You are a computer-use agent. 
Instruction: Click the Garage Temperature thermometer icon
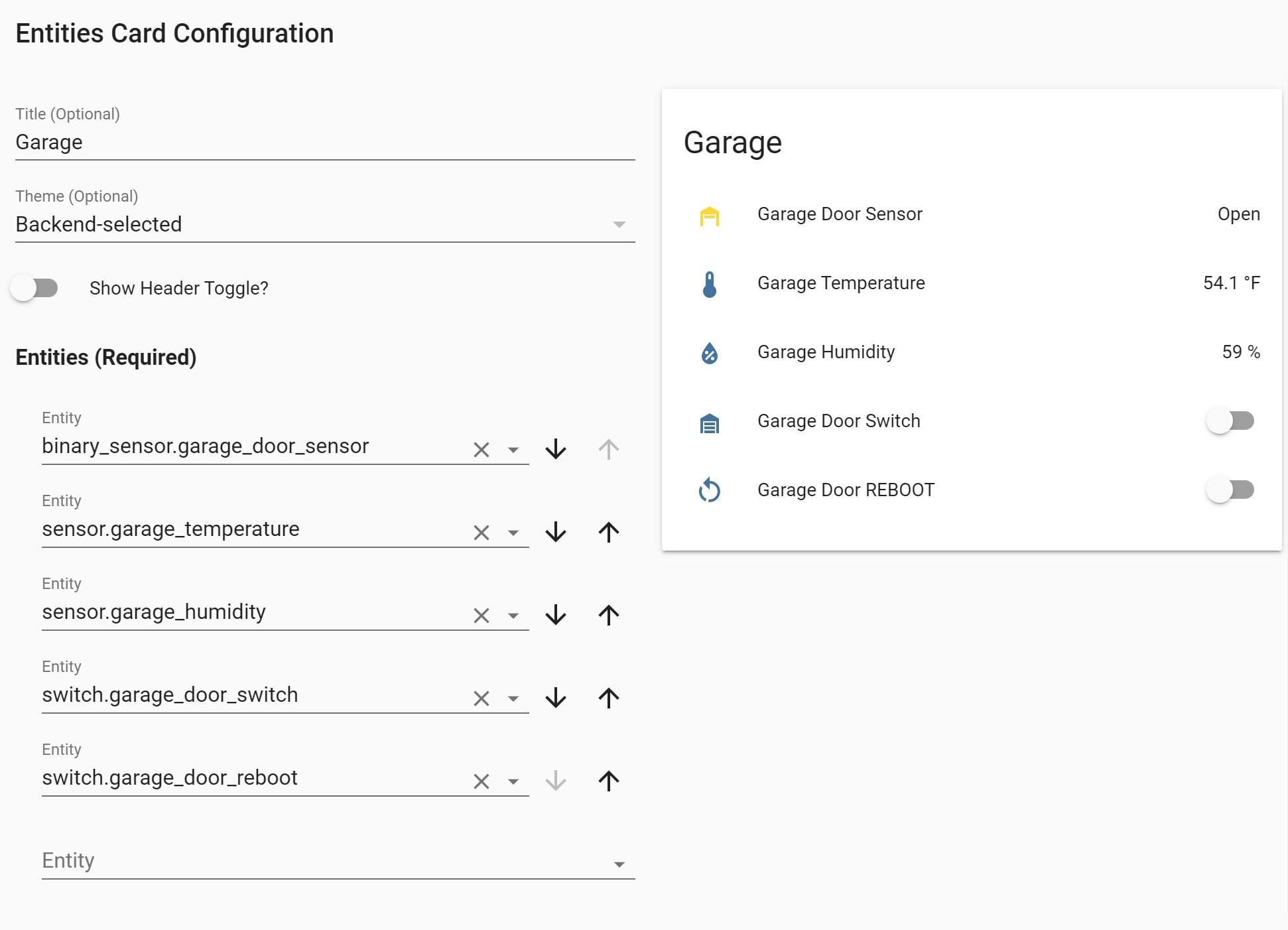709,284
